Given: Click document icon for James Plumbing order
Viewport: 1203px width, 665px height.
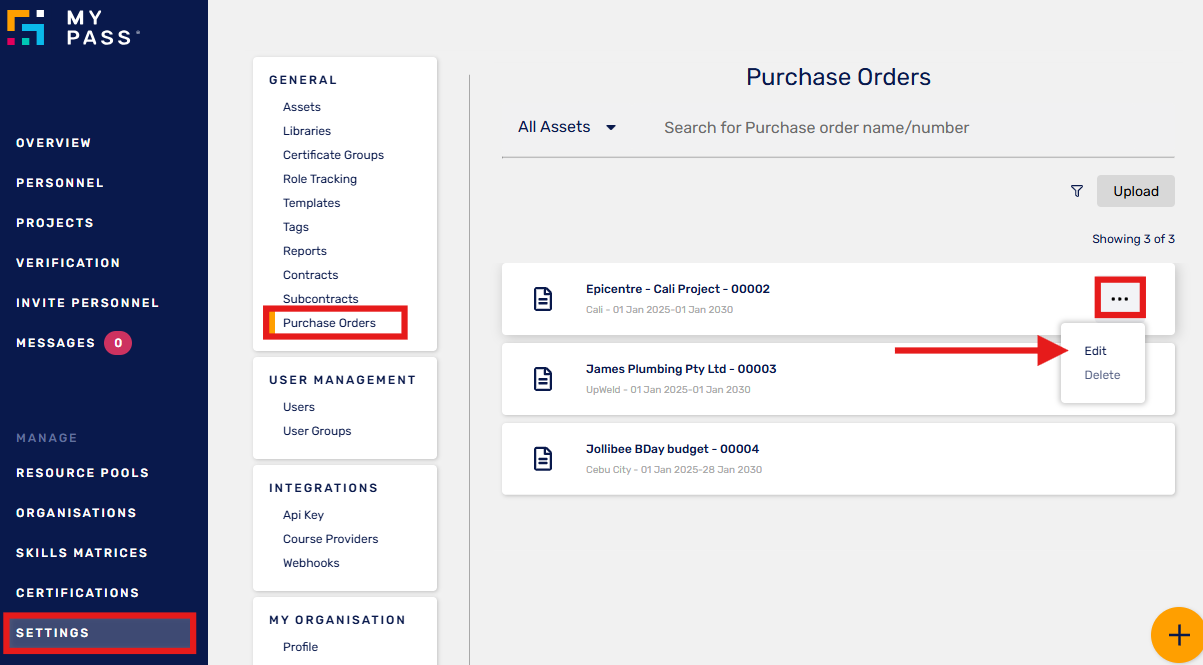Looking at the screenshot, I should coord(543,379).
